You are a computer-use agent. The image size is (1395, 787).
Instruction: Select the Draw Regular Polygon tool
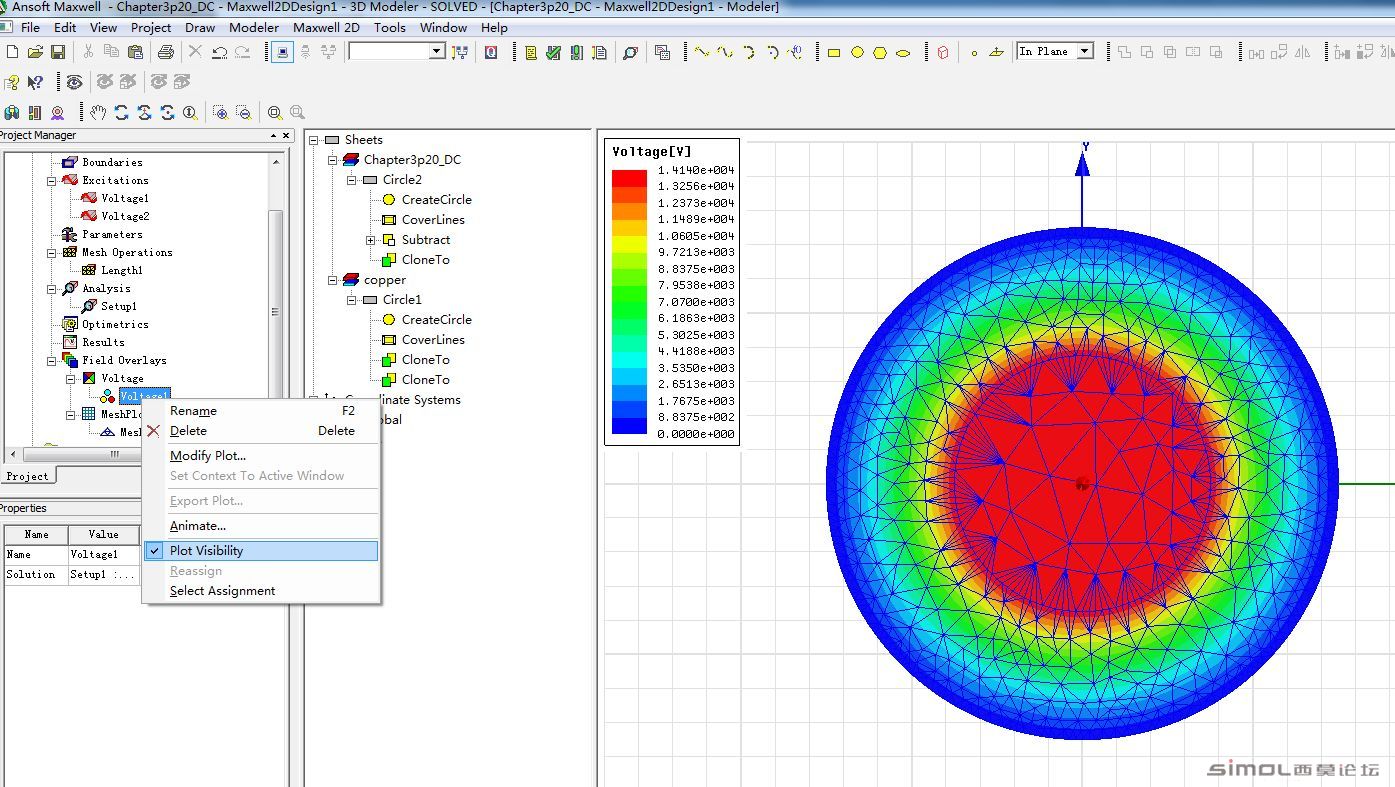(x=880, y=52)
